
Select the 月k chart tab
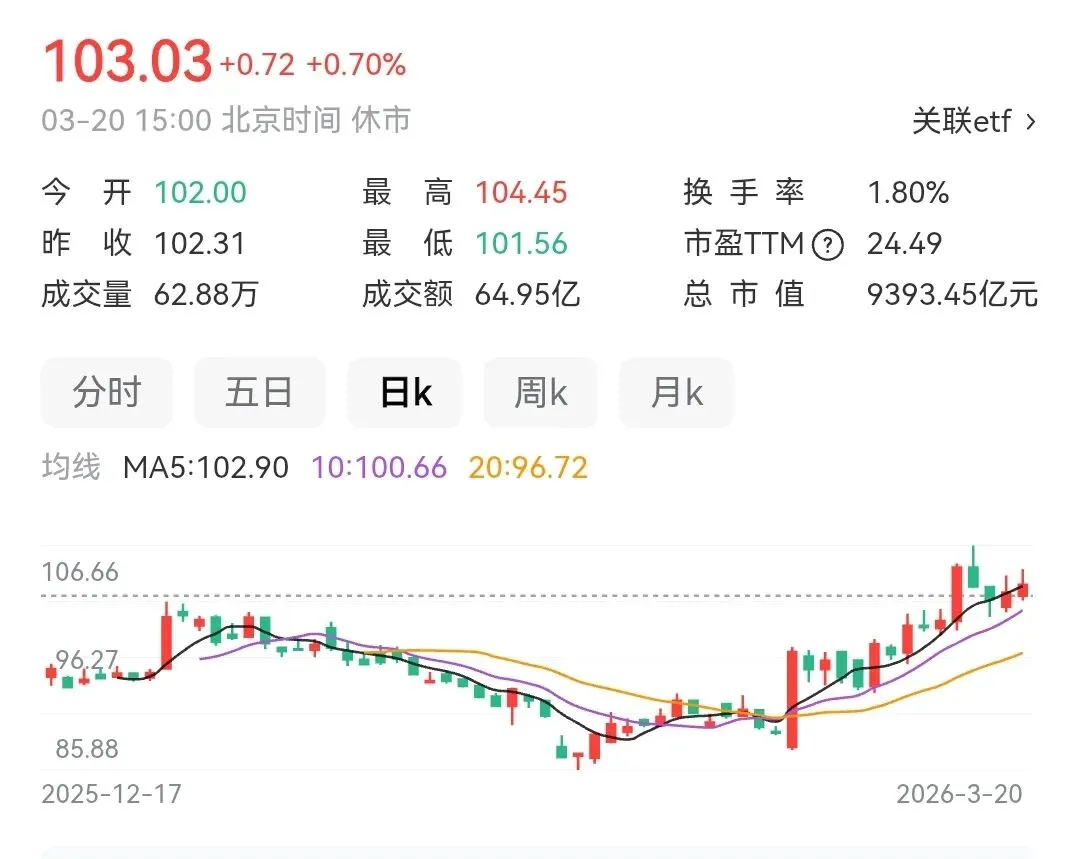(x=676, y=393)
